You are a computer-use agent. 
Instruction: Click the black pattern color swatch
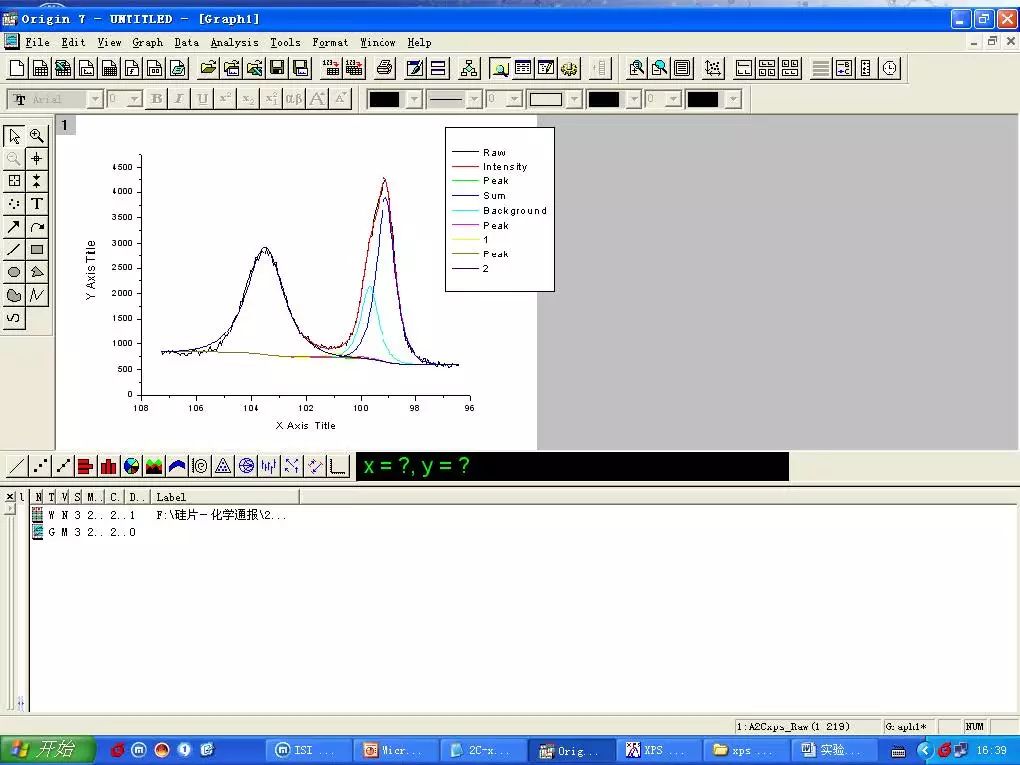pos(604,99)
